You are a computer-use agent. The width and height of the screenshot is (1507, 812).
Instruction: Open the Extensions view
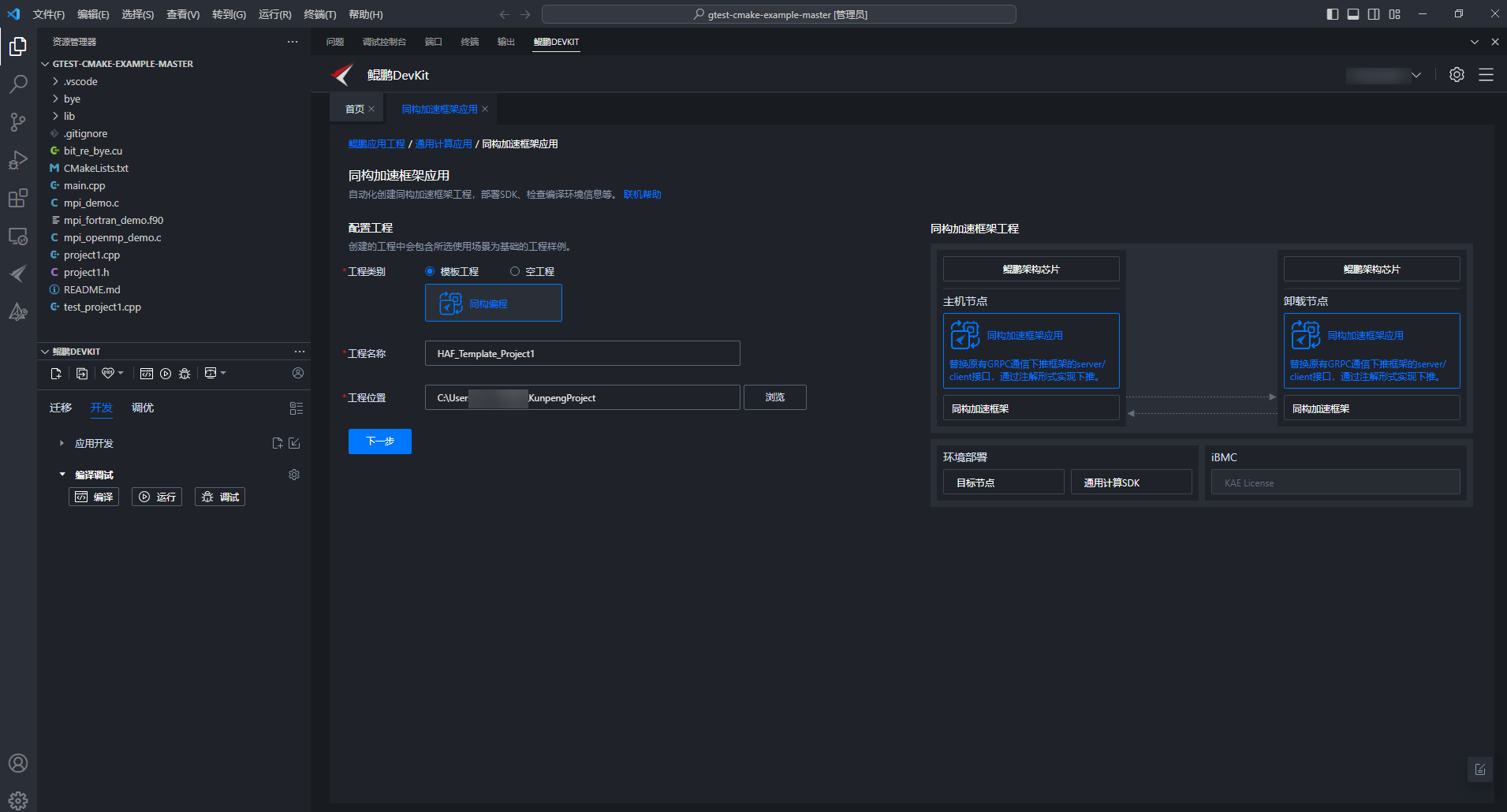(x=18, y=198)
